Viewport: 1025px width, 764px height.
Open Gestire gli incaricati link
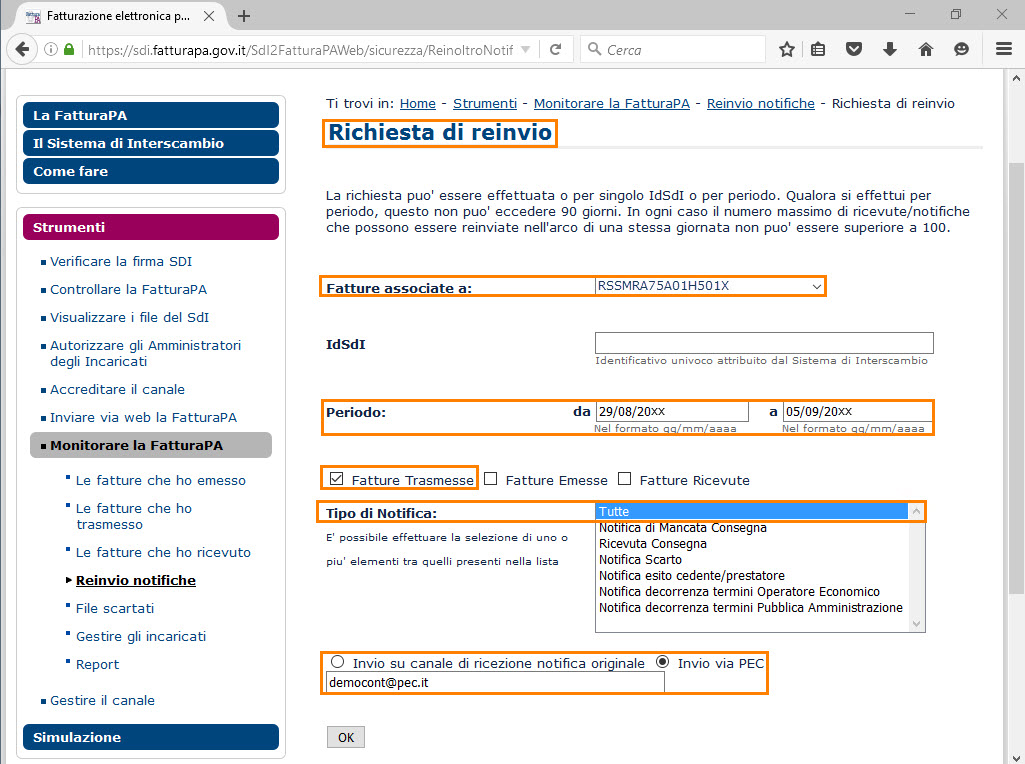tap(141, 637)
